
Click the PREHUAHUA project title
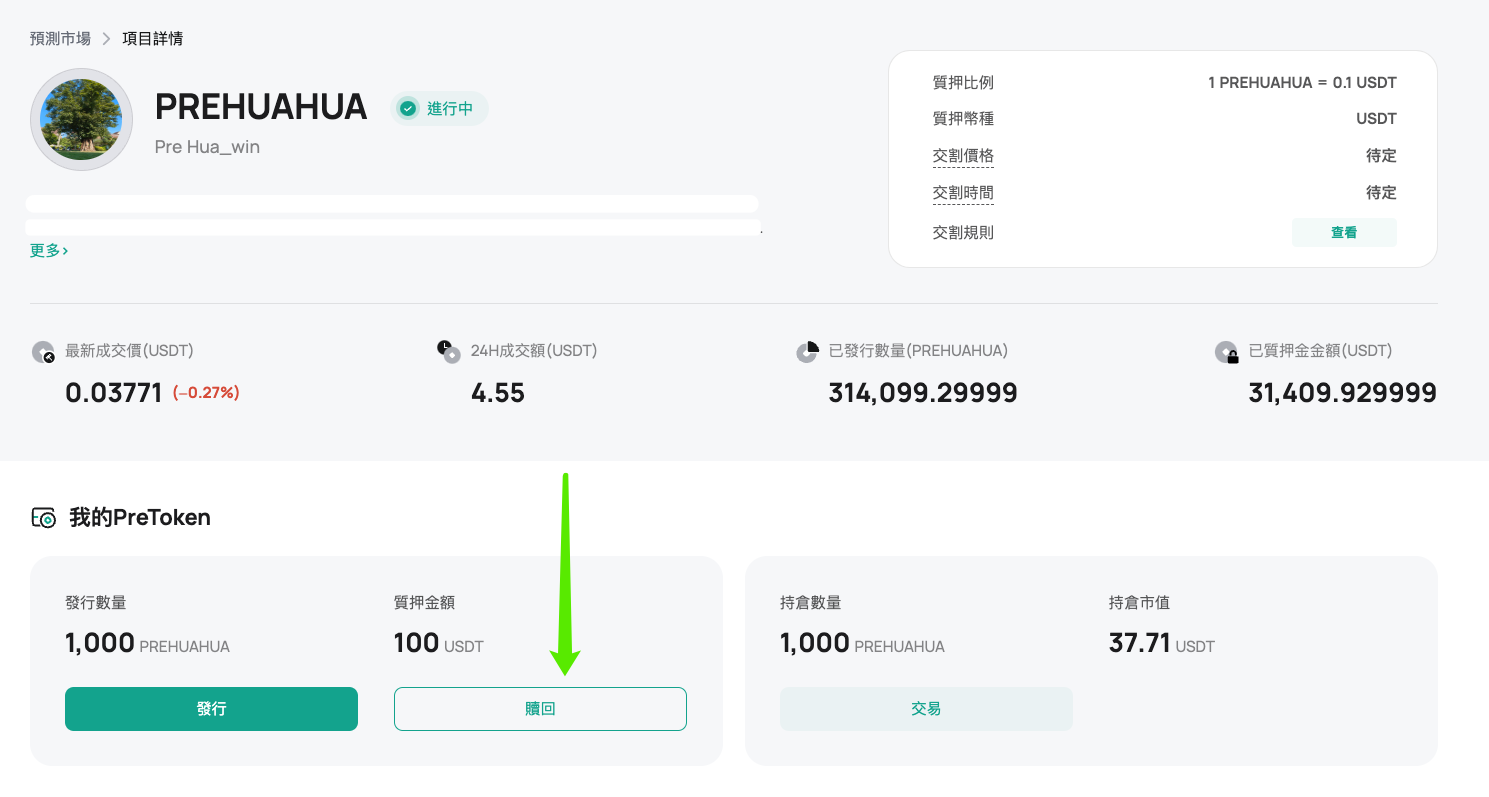[261, 107]
